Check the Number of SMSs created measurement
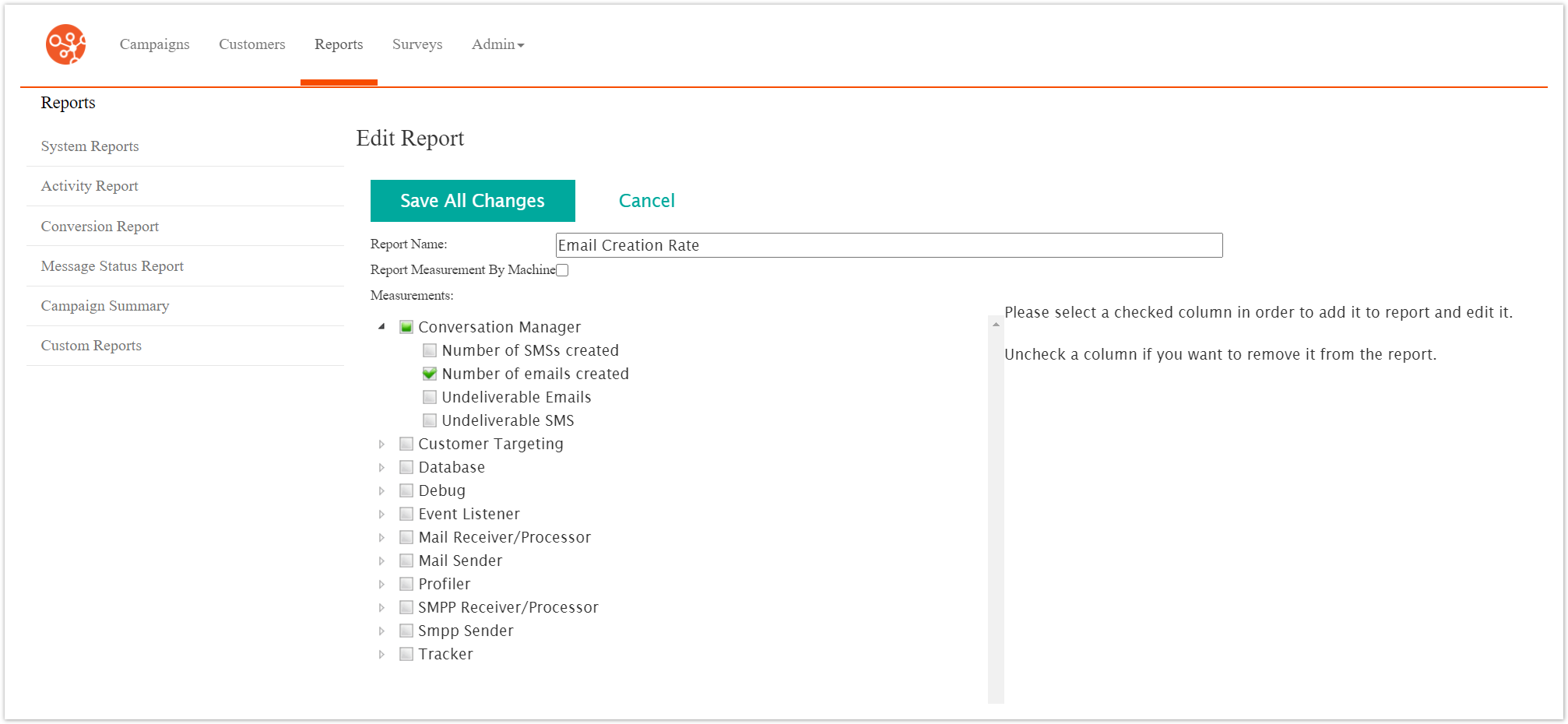1568x724 pixels. coord(430,350)
